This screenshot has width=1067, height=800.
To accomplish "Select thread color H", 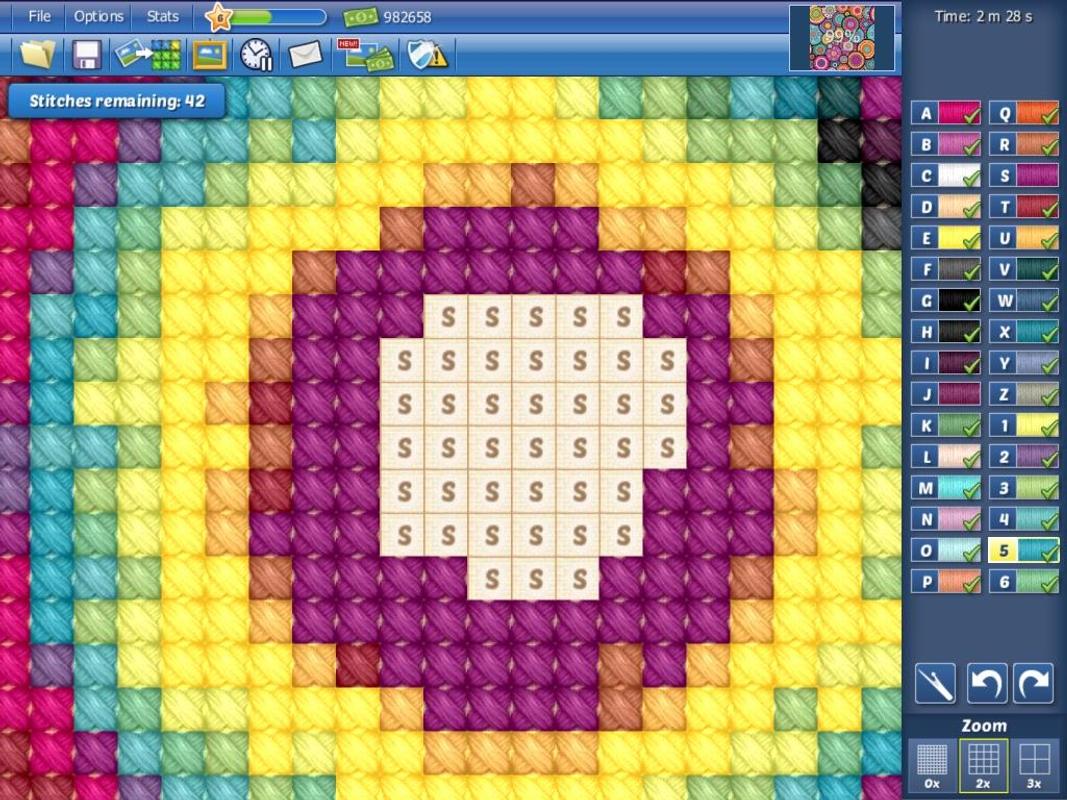I will tap(946, 331).
